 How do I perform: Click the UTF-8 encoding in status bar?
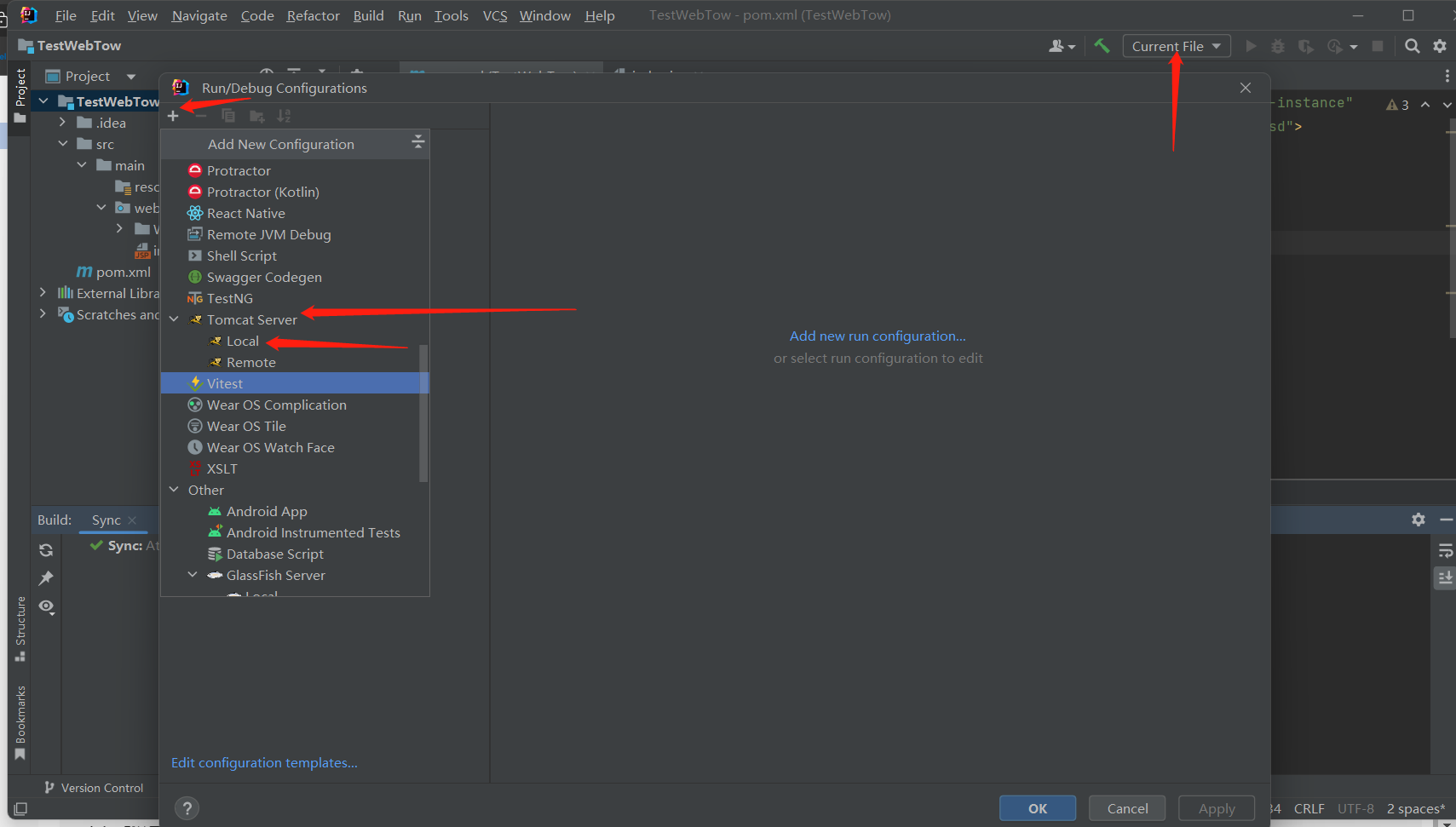[1355, 808]
